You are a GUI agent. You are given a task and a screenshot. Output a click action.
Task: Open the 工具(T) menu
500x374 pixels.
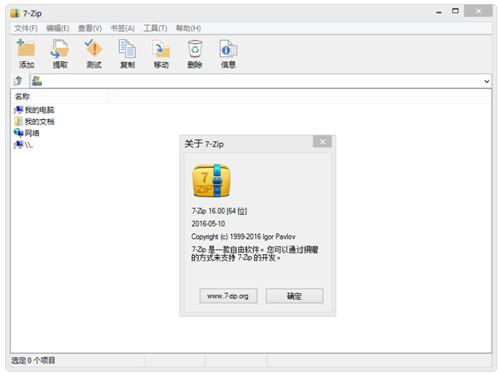[155, 28]
